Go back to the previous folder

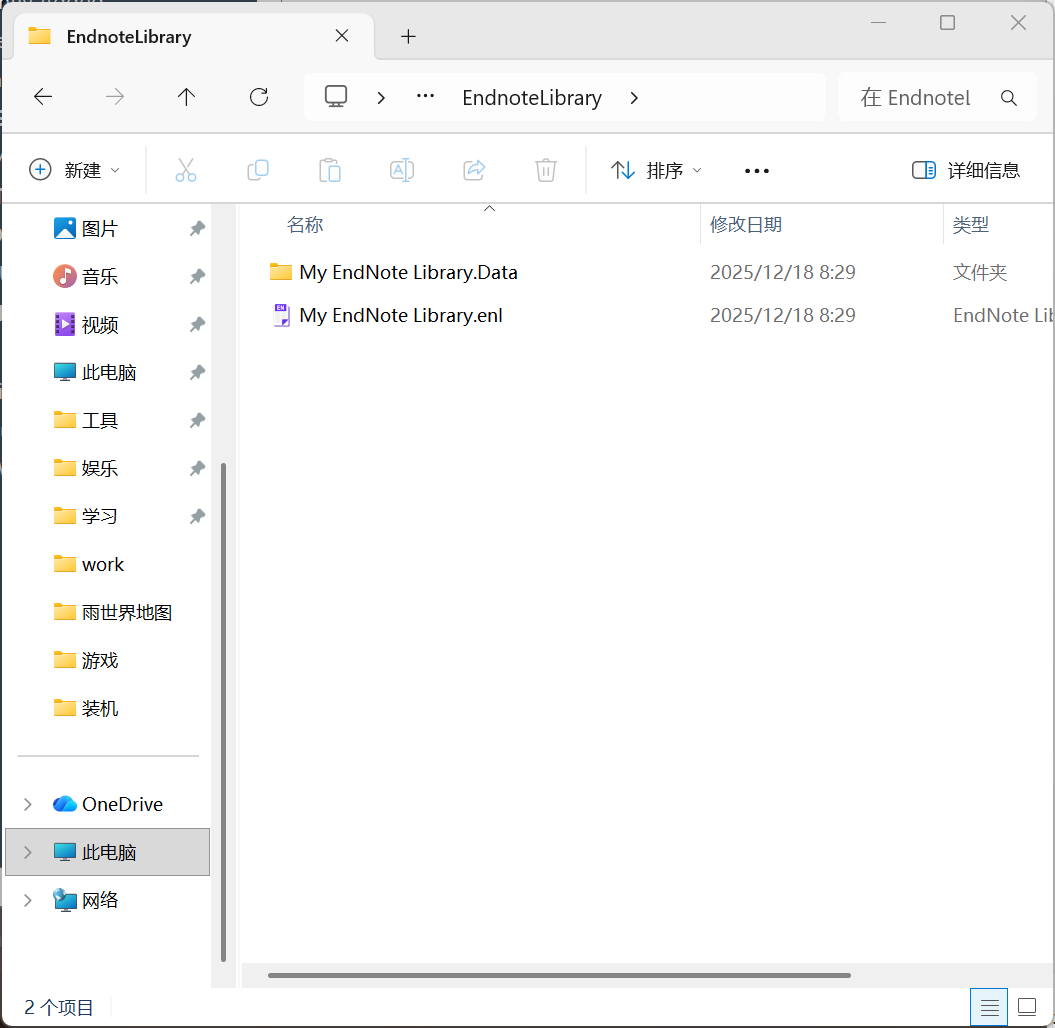(43, 97)
